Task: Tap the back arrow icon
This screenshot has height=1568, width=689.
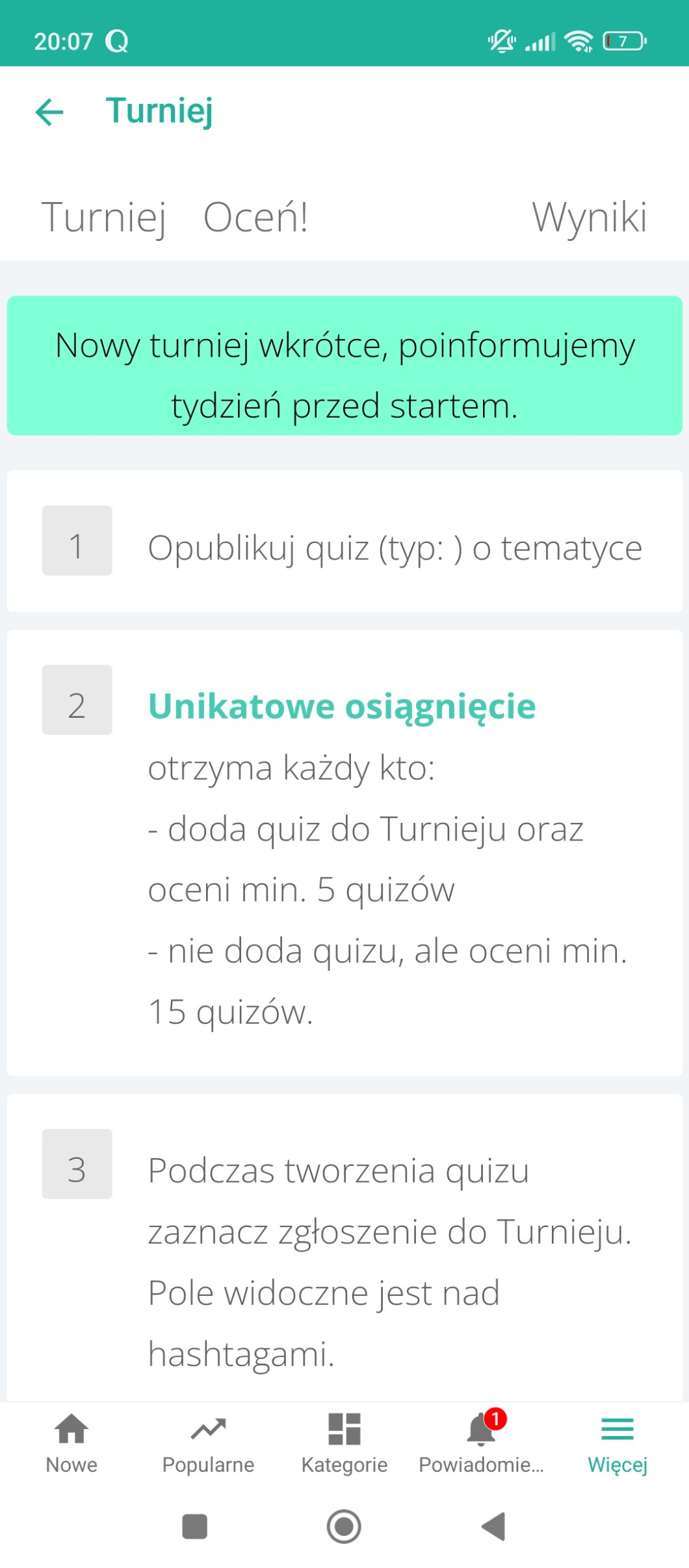Action: 49,112
